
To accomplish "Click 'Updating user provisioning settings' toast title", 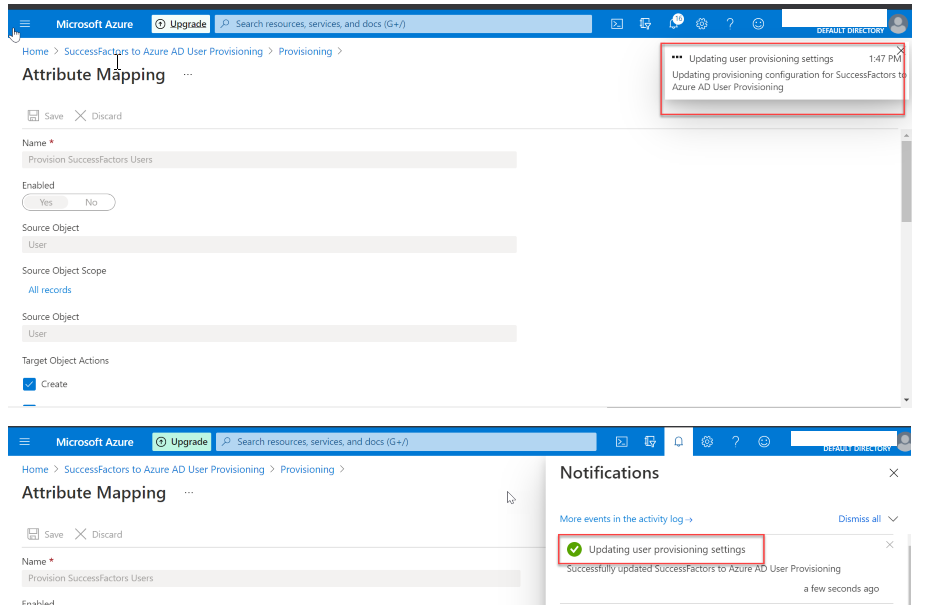I will click(x=761, y=58).
